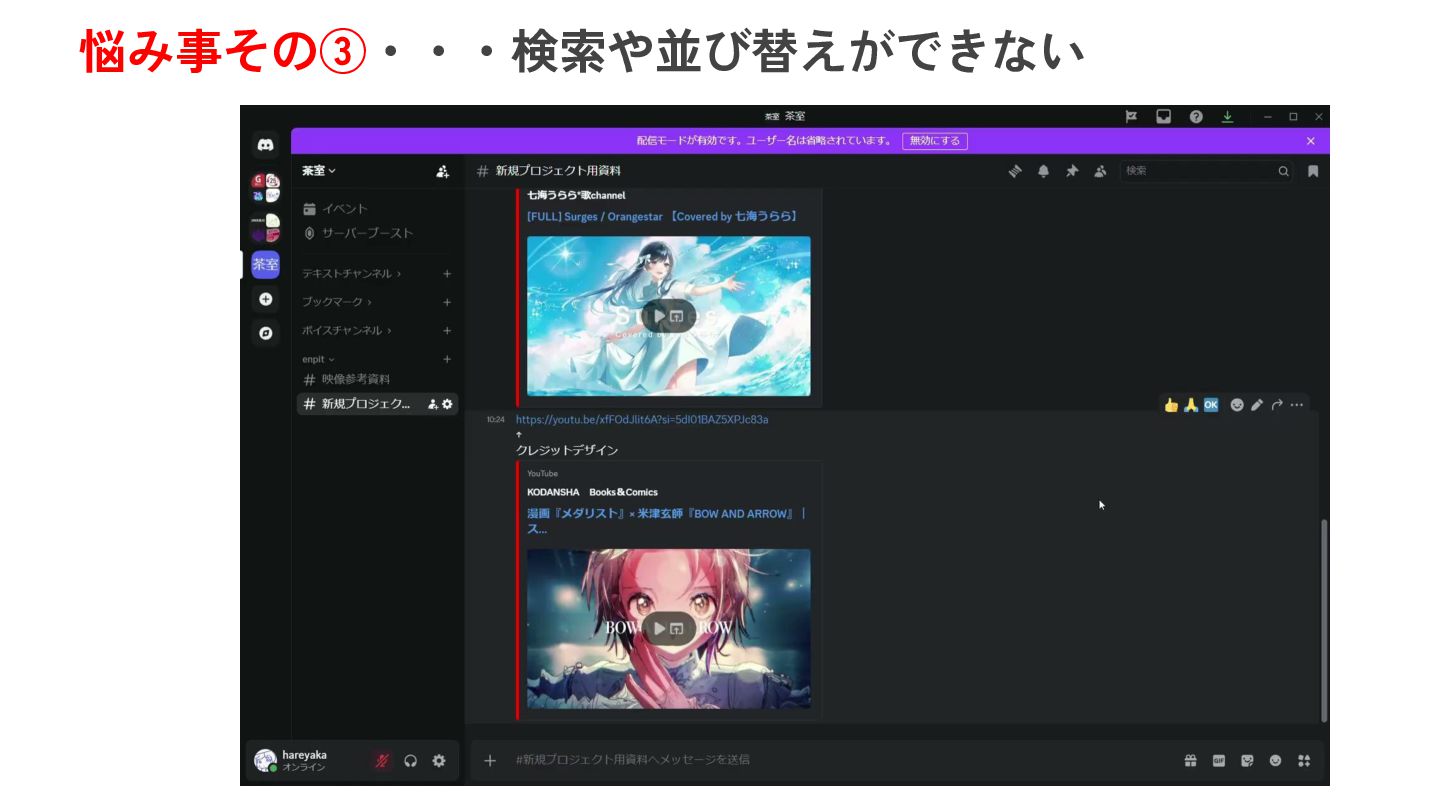This screenshot has height=810, width=1440.
Task: Click the chat vertical scrollbar thumb
Action: click(x=1325, y=620)
